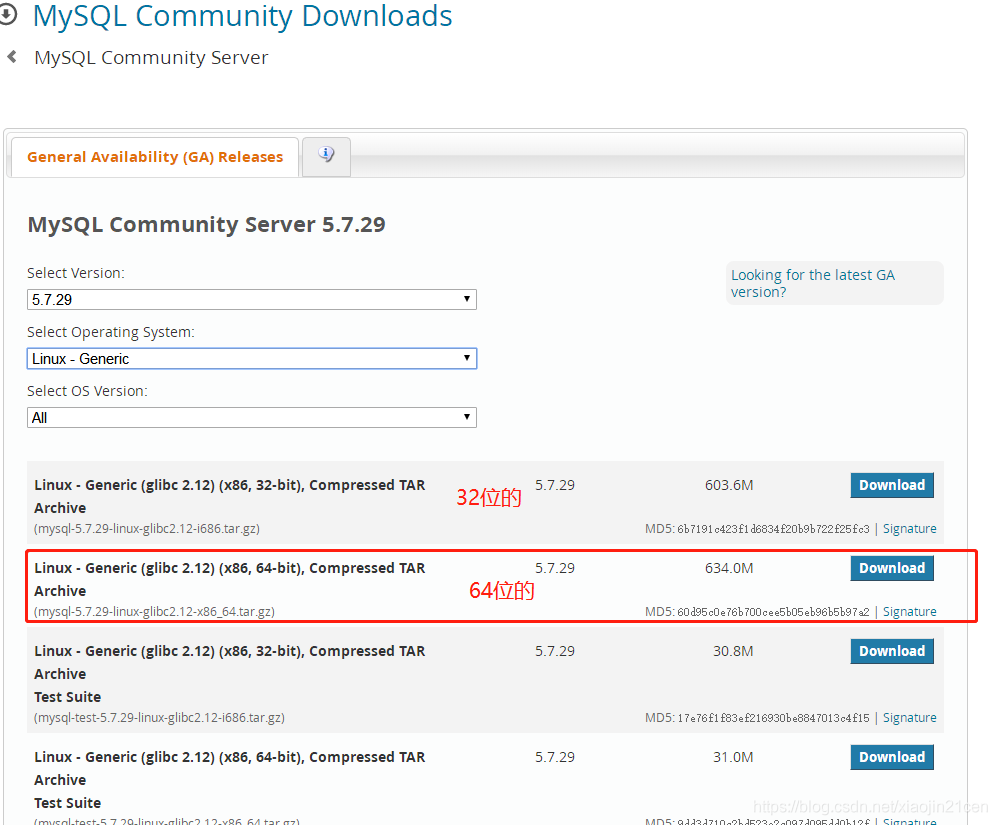Click the 32-bit Compressed TAR Archive title, 603.6M row

(x=230, y=496)
